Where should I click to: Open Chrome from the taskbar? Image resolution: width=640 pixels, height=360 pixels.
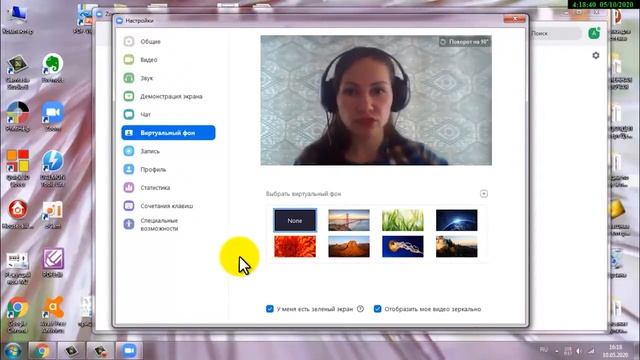coord(41,351)
